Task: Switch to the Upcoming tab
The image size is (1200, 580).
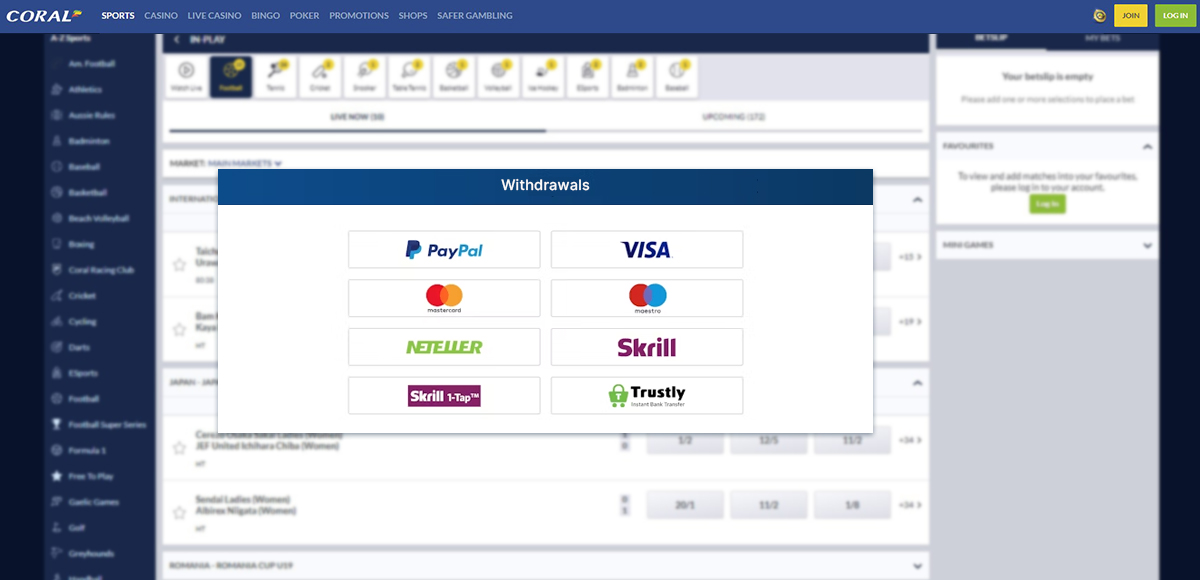Action: 735,117
